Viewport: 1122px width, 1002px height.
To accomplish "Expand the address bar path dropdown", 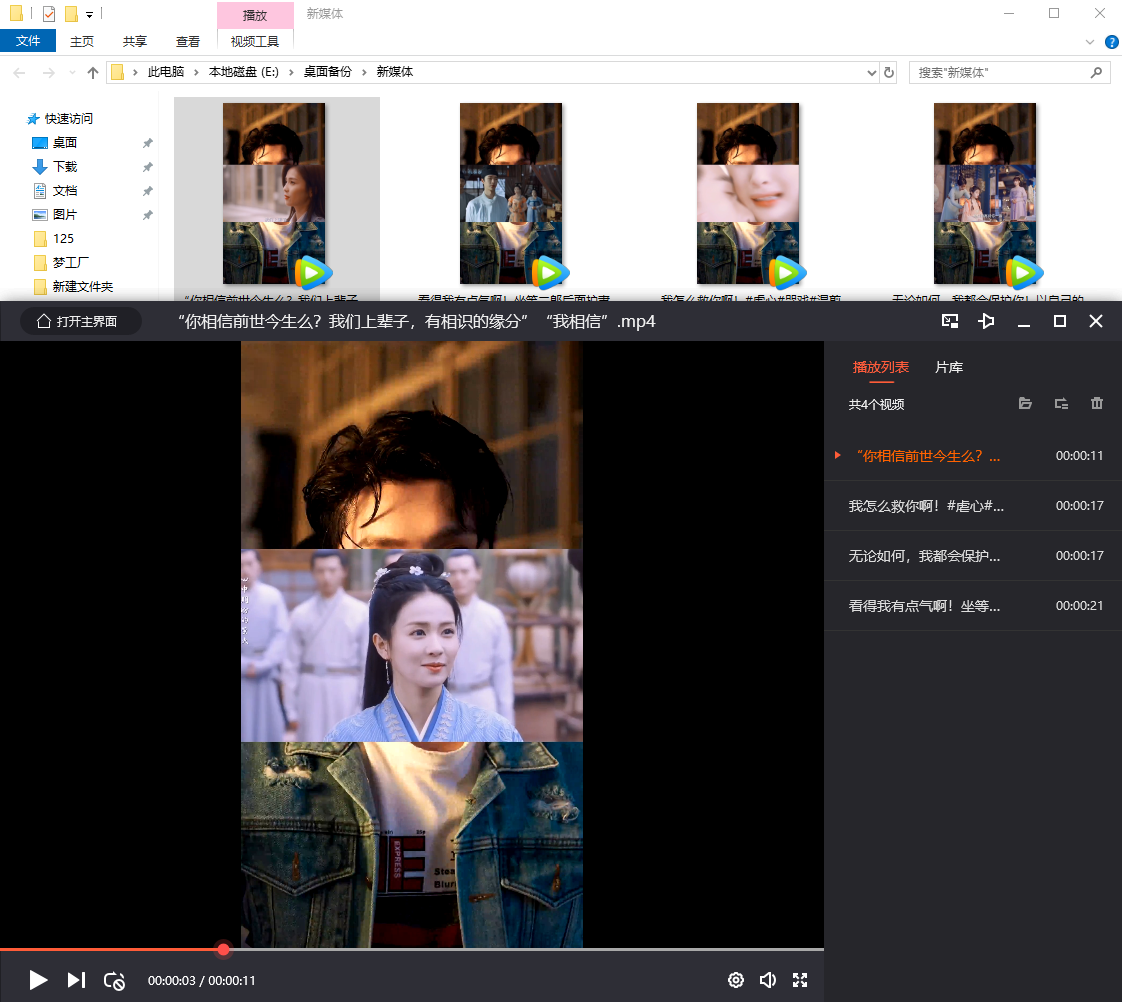I will pyautogui.click(x=871, y=72).
